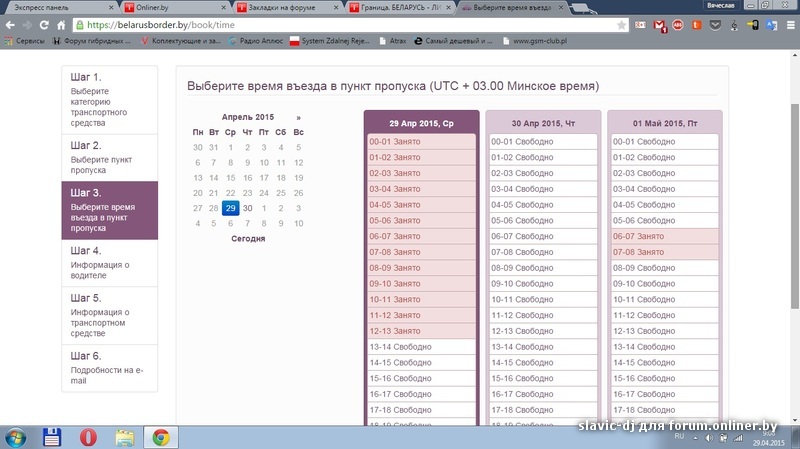
Task: Close the Onliner.by tab
Action: 223,8
